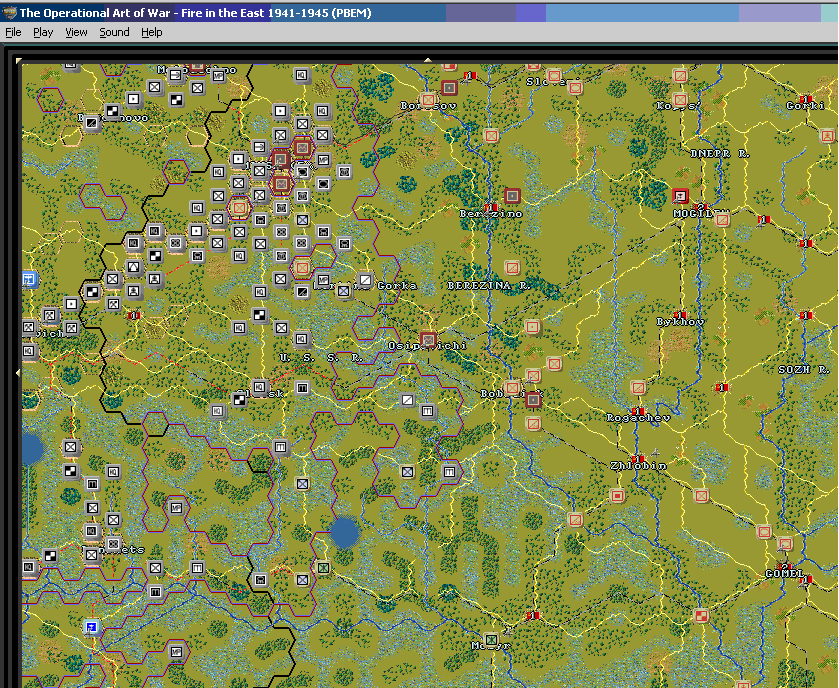Screen dimensions: 839x688
Task: Select the blue flag counter near the bottom-left
Action: (92, 626)
